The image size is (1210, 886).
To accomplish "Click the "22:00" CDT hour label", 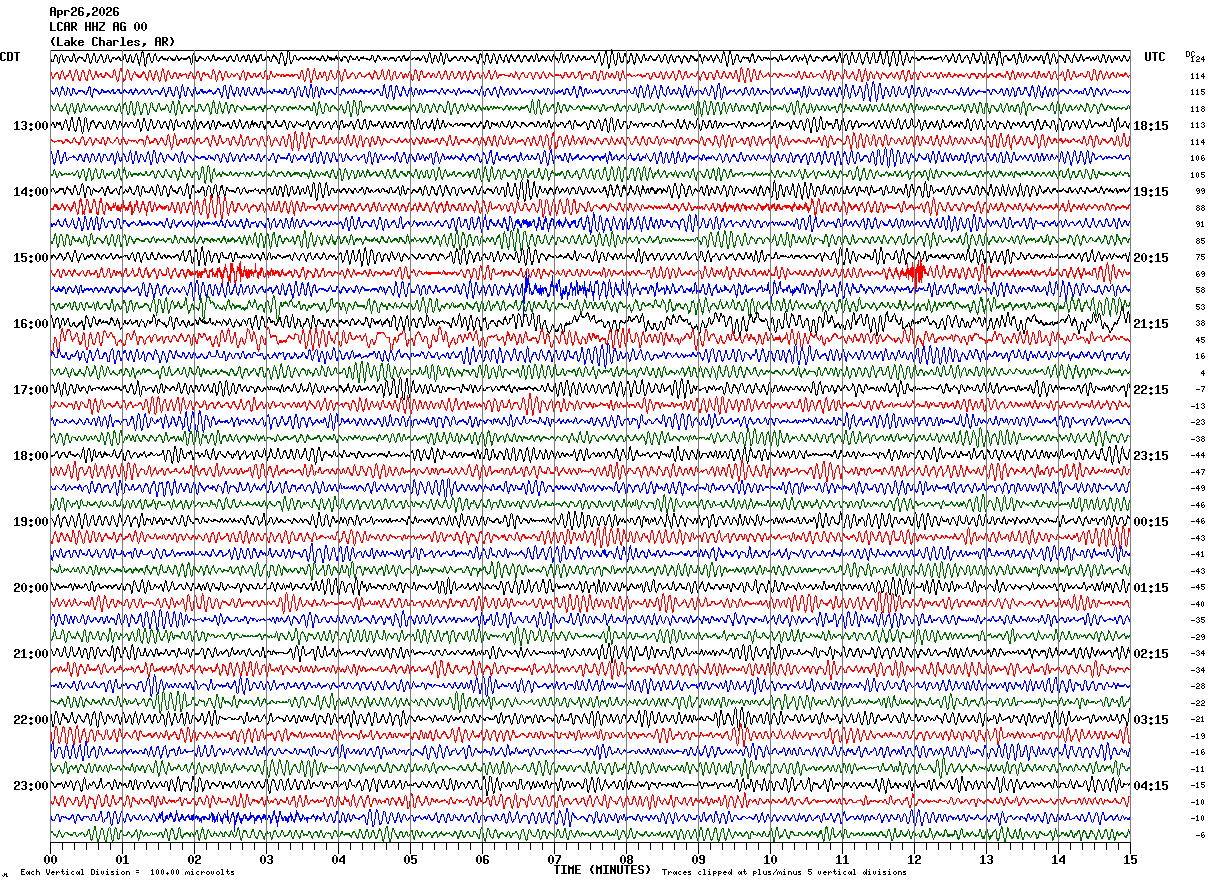I will pos(30,720).
